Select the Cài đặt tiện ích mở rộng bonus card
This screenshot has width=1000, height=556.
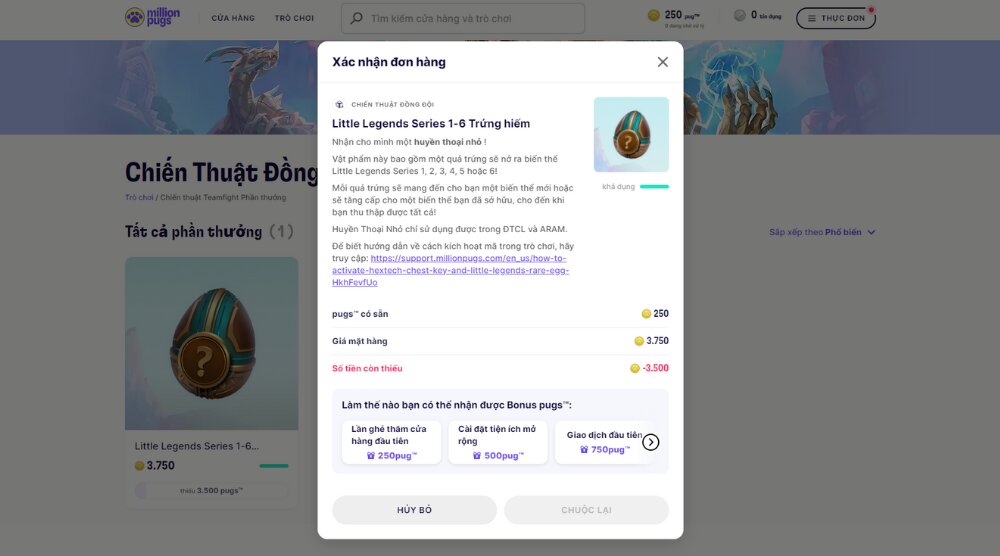pos(497,442)
